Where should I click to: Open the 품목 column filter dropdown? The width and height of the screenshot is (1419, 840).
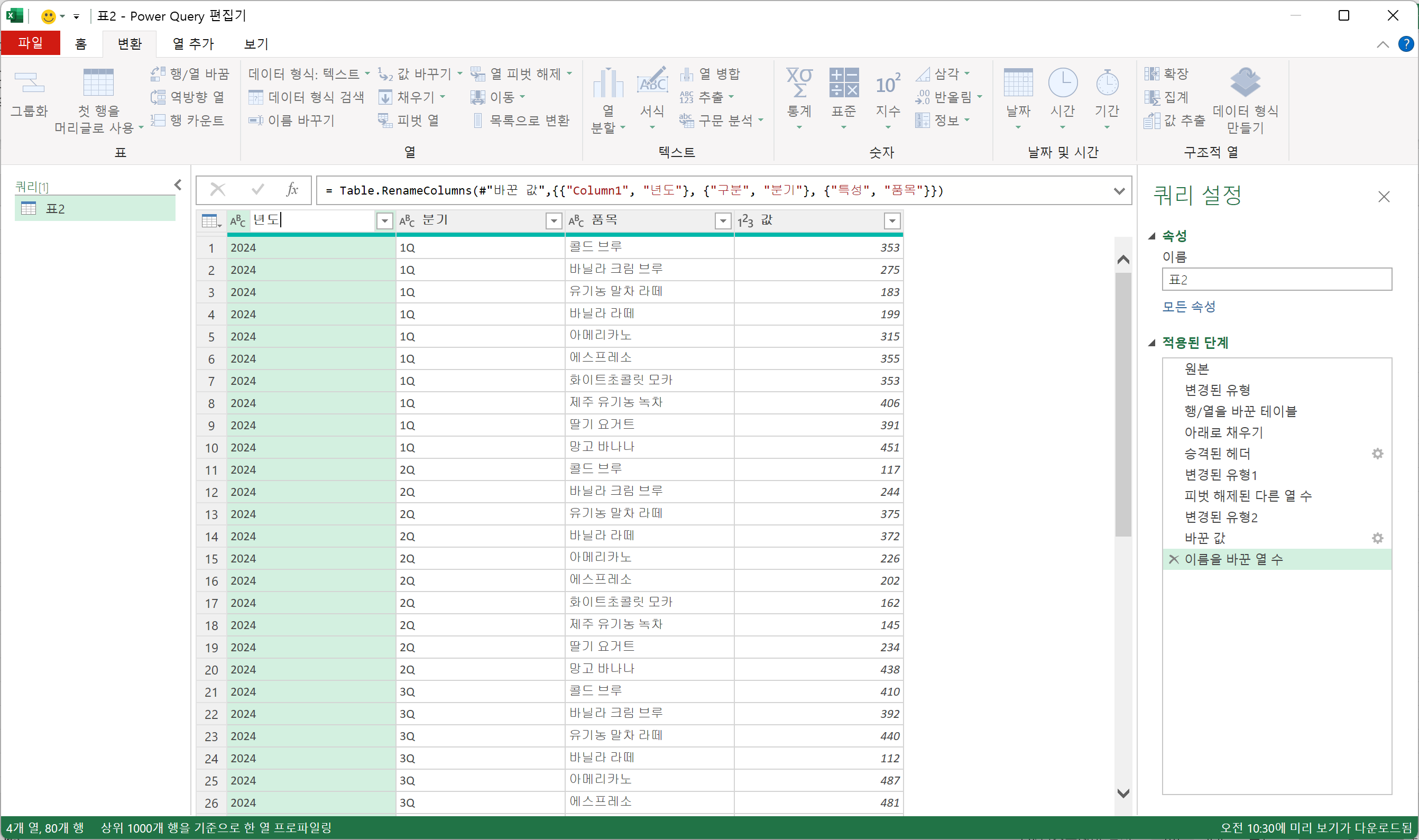point(723,221)
